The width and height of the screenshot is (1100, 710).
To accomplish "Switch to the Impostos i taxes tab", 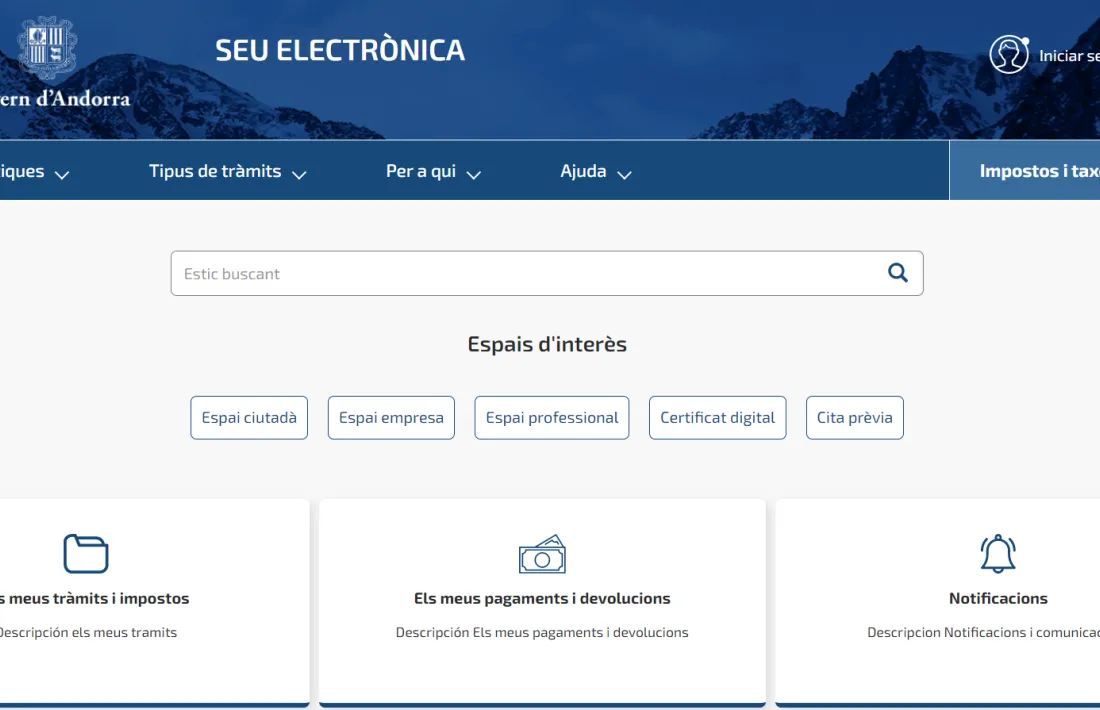I will pos(1040,170).
